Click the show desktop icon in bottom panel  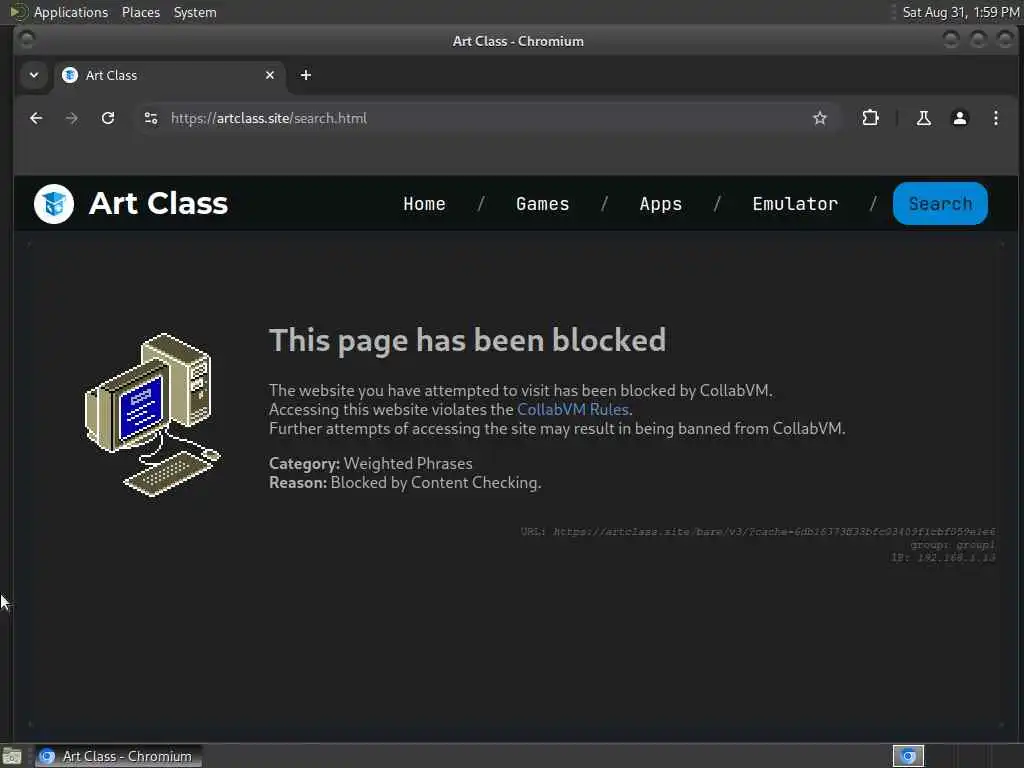click(12, 756)
